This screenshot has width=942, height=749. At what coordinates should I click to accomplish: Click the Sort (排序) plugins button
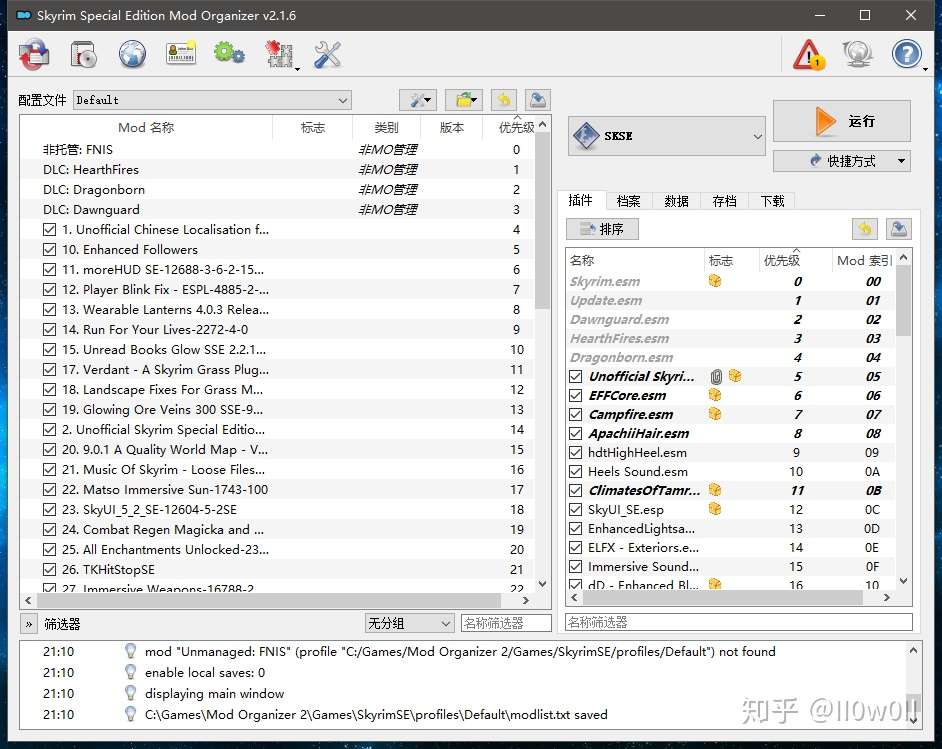coord(602,229)
